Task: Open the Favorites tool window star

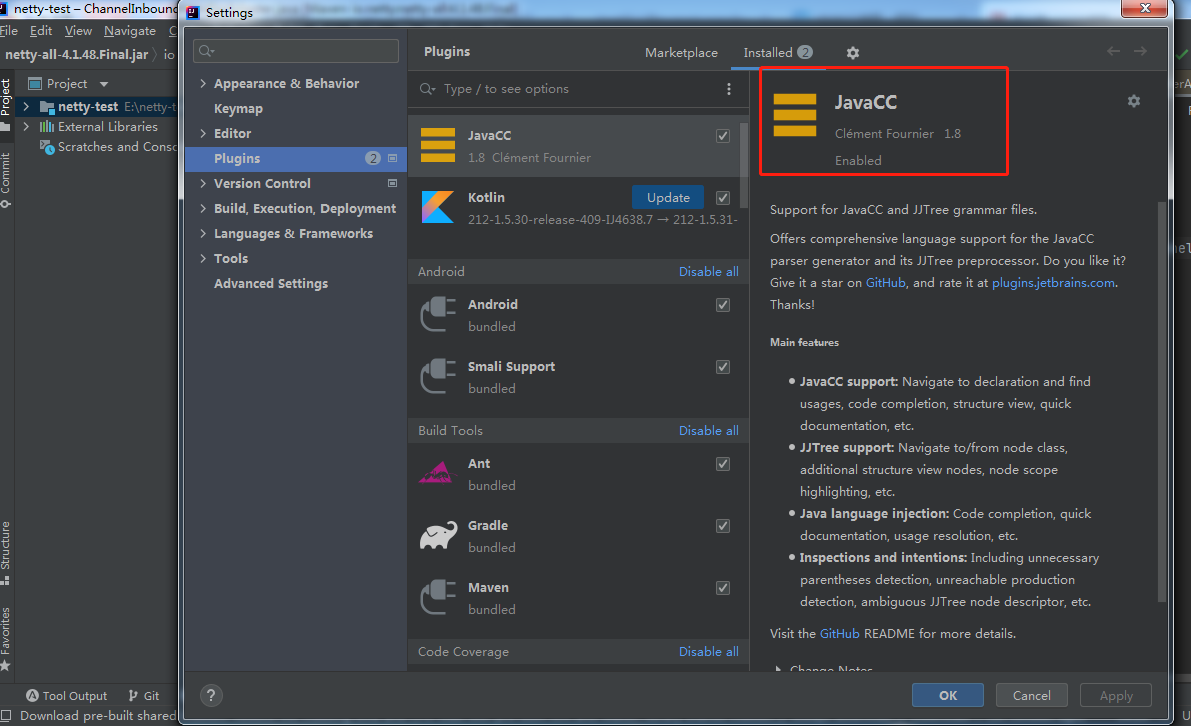Action: (x=5, y=666)
